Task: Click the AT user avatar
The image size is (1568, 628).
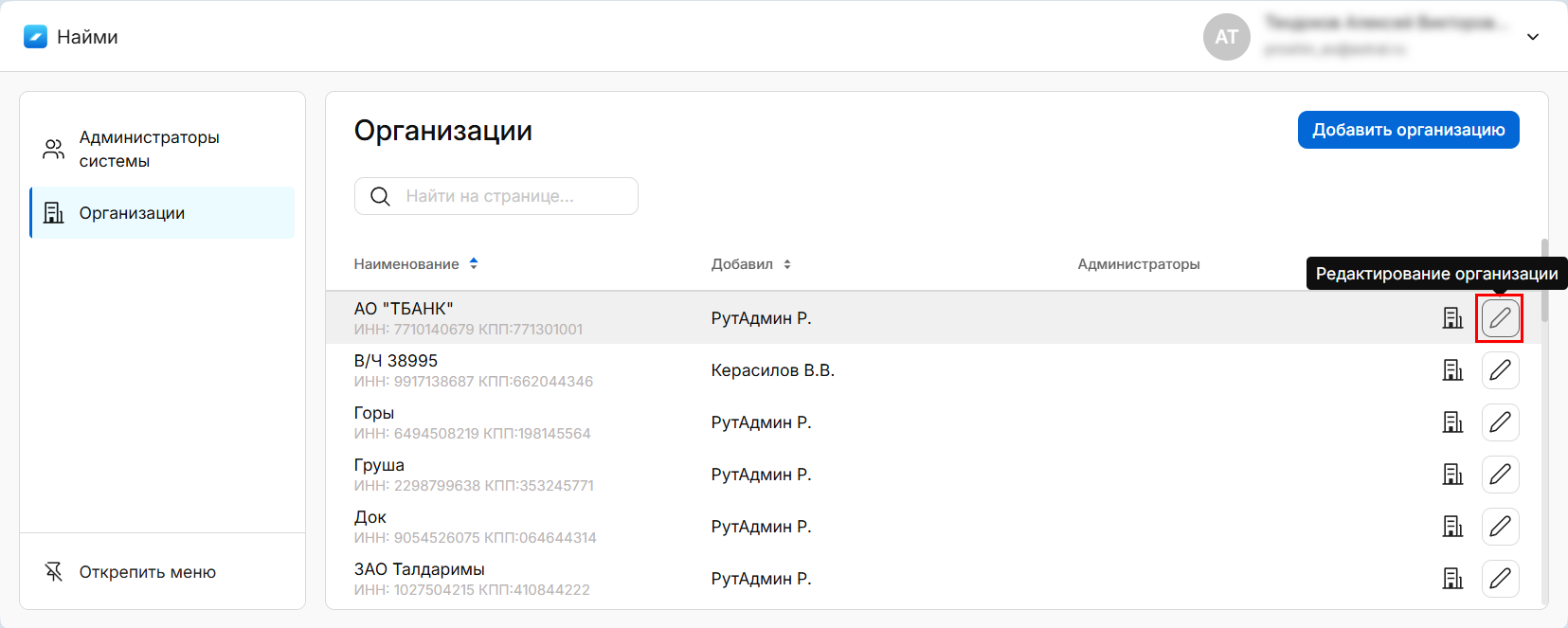Action: [x=1226, y=37]
